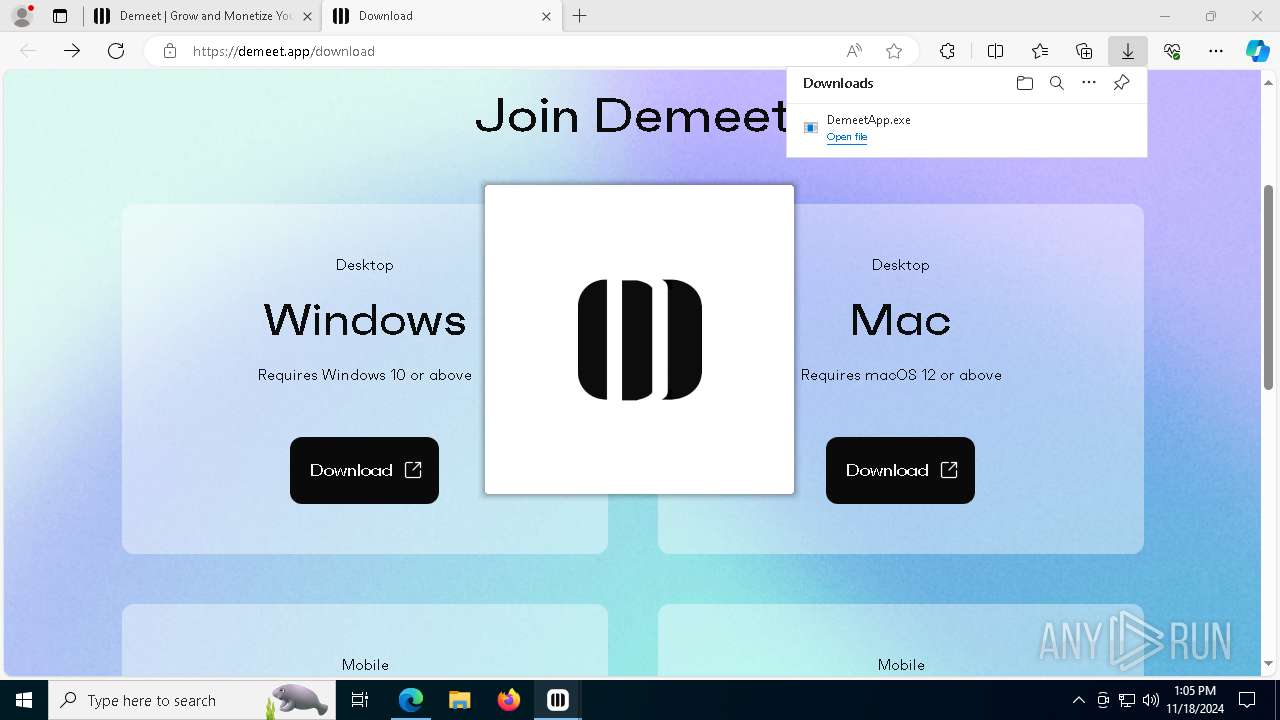Click Requires Windows 10 or above text
This screenshot has width=1280, height=720.
point(365,375)
